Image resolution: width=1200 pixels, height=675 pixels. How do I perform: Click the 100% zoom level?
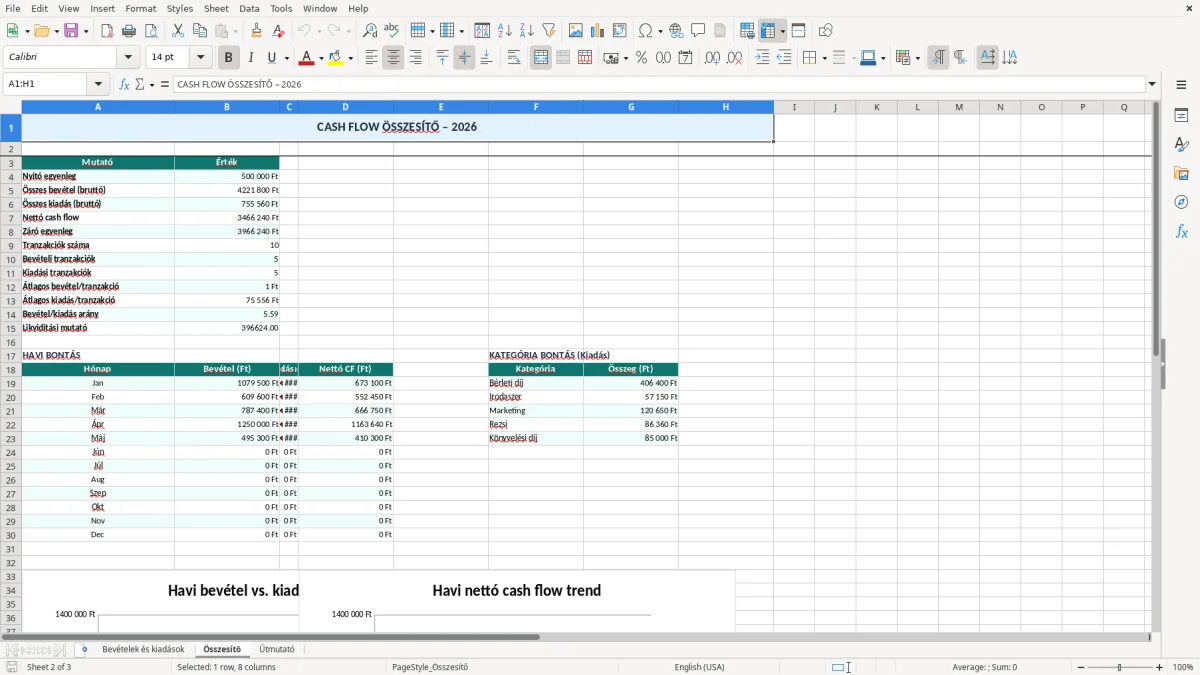[1183, 667]
